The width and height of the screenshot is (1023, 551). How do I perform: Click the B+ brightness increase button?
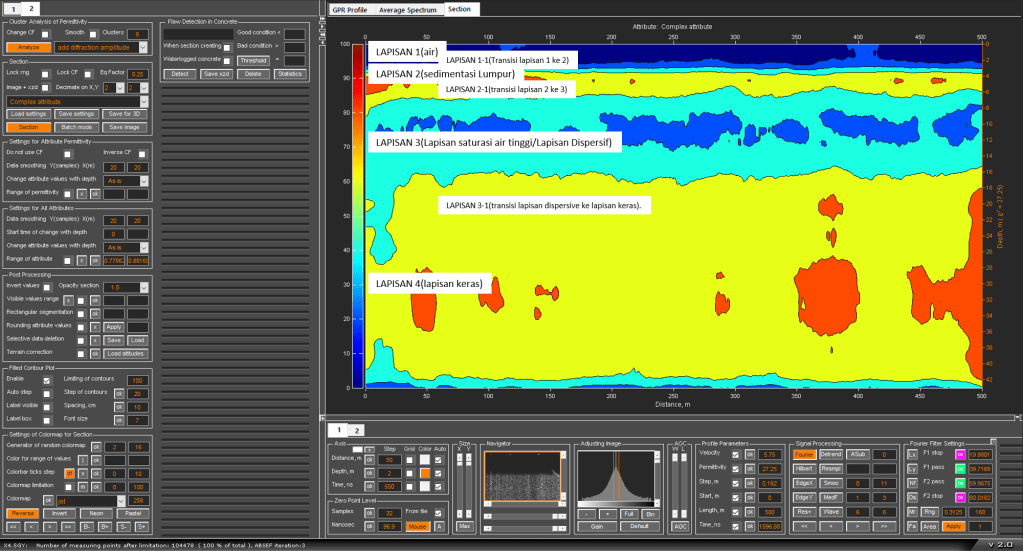click(105, 525)
